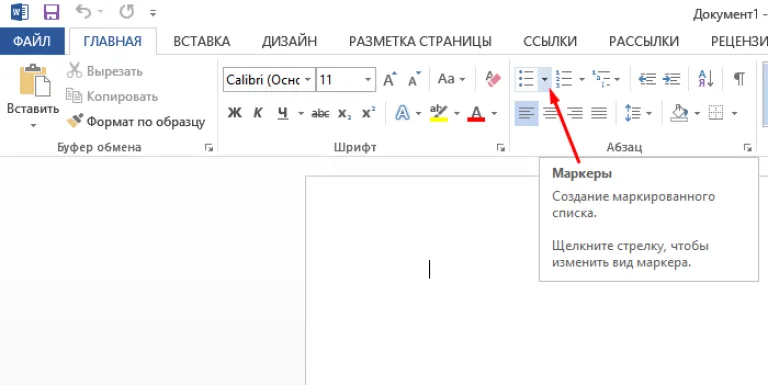Open the Customize Quick Access Toolbar arrow
Viewport: 768px width, 385px height.
(153, 13)
